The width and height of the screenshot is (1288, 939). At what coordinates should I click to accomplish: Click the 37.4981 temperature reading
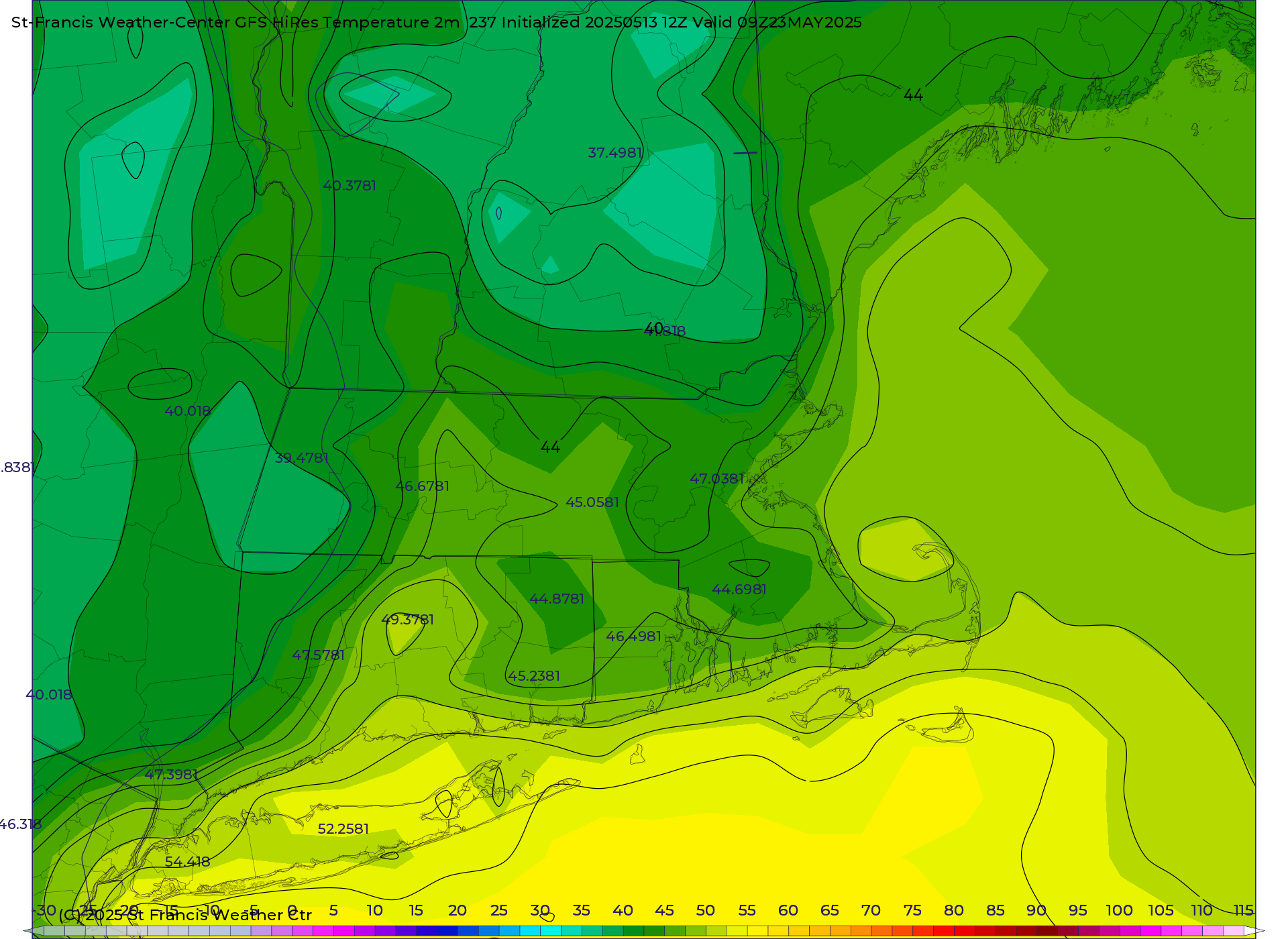pyautogui.click(x=615, y=153)
